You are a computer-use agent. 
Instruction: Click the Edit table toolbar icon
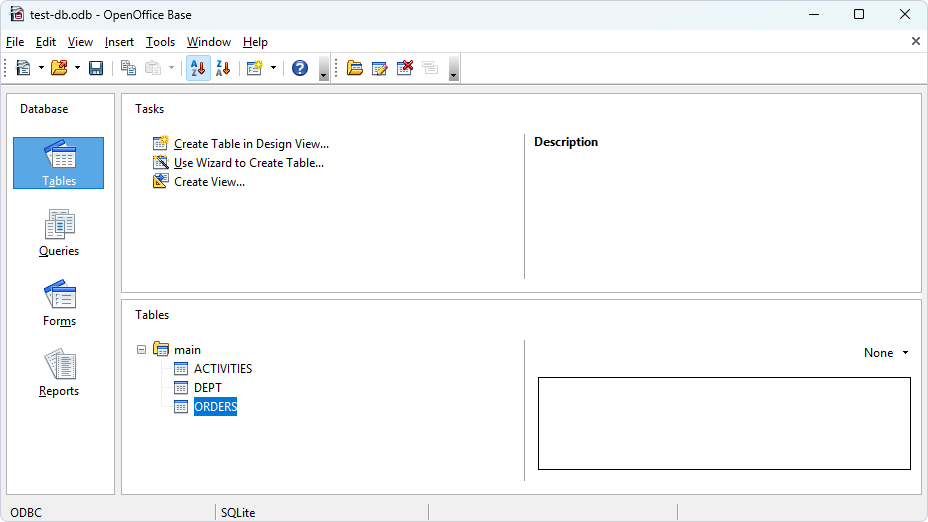click(379, 68)
